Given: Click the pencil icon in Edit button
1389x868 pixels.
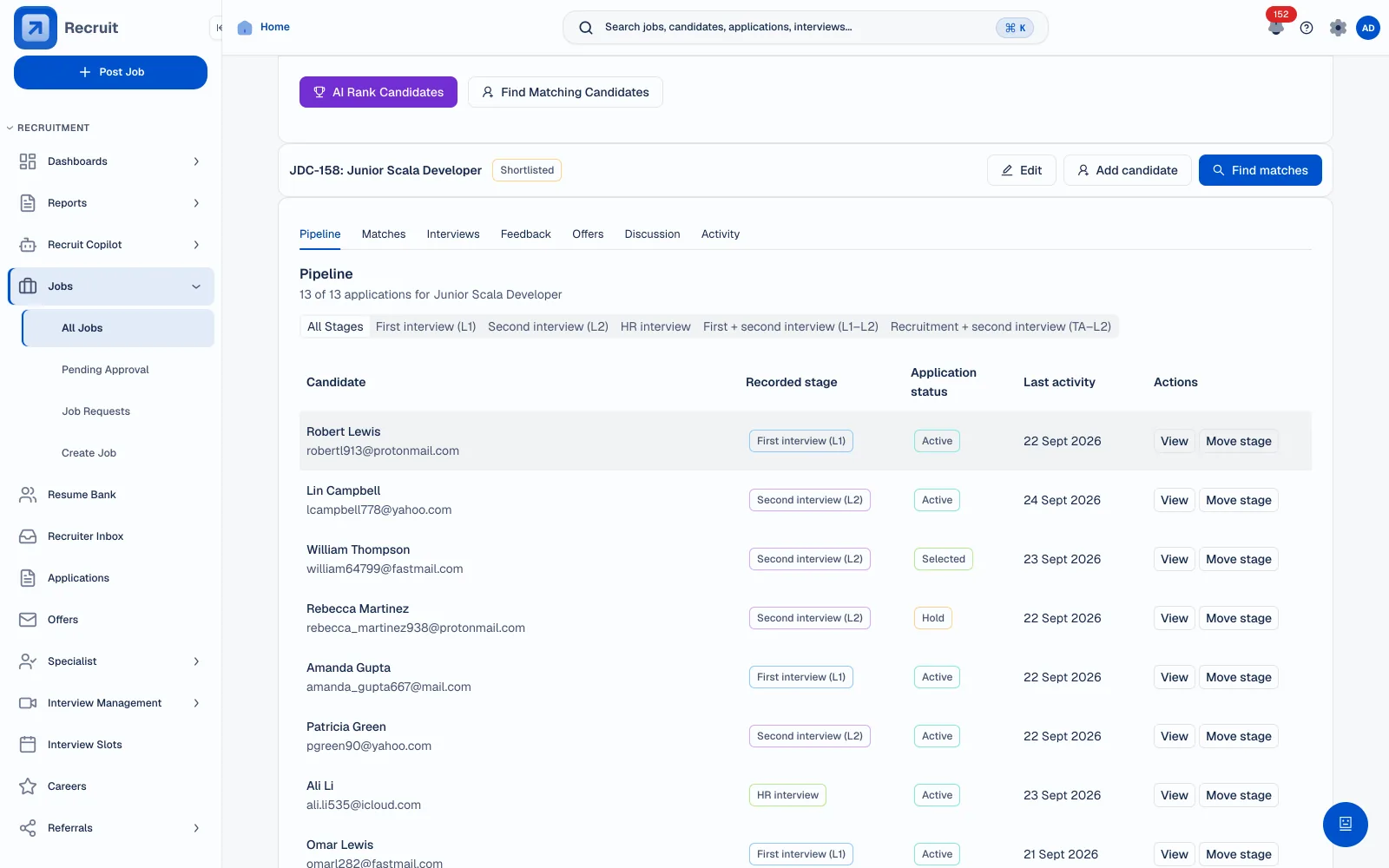Looking at the screenshot, I should pos(1007,170).
